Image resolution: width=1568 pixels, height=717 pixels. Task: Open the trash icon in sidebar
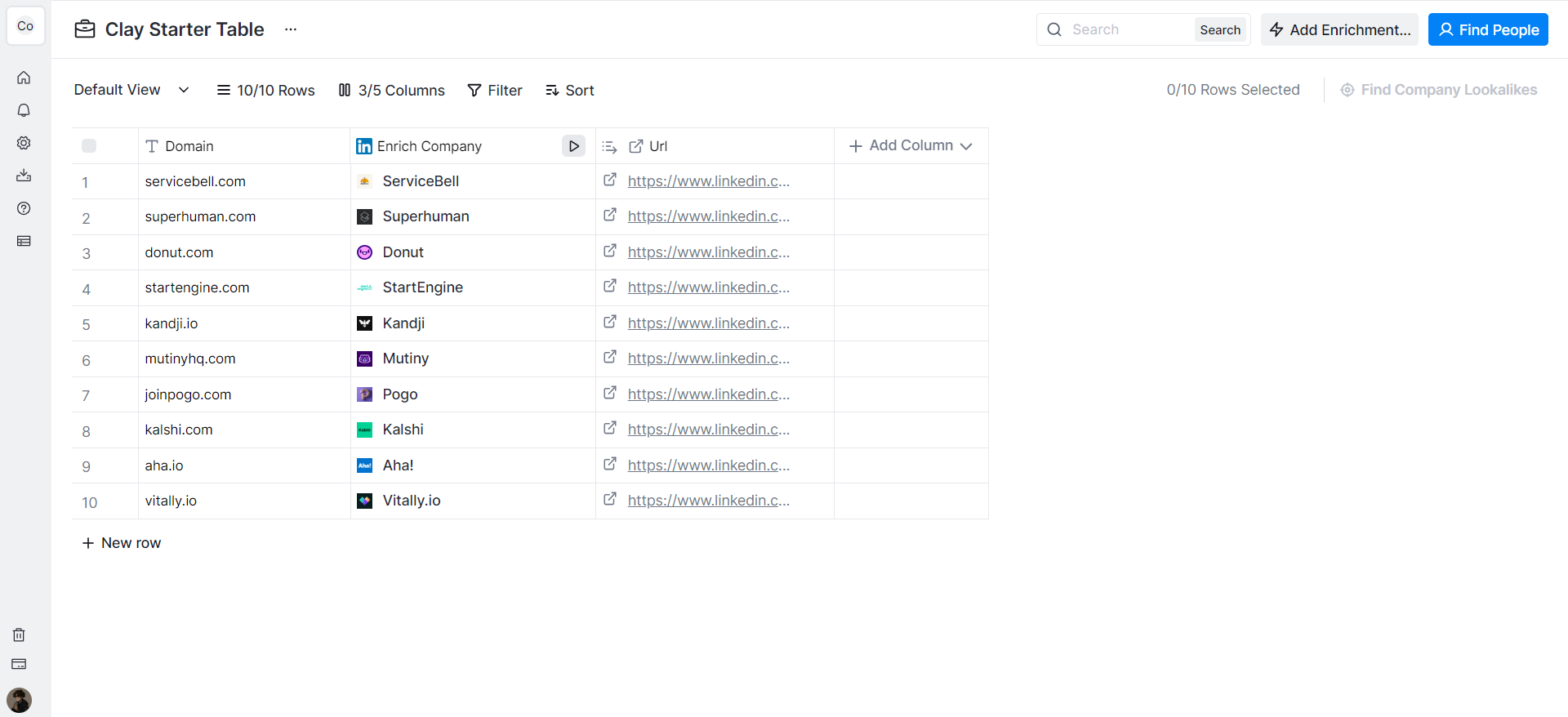click(x=19, y=635)
